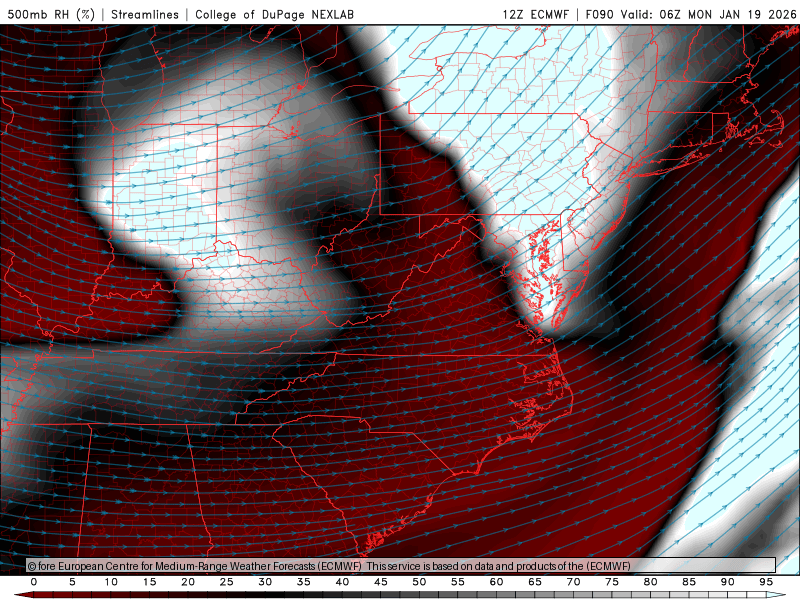The height and width of the screenshot is (600, 800).
Task: Click the '10' value on the color scale
Action: [111, 582]
